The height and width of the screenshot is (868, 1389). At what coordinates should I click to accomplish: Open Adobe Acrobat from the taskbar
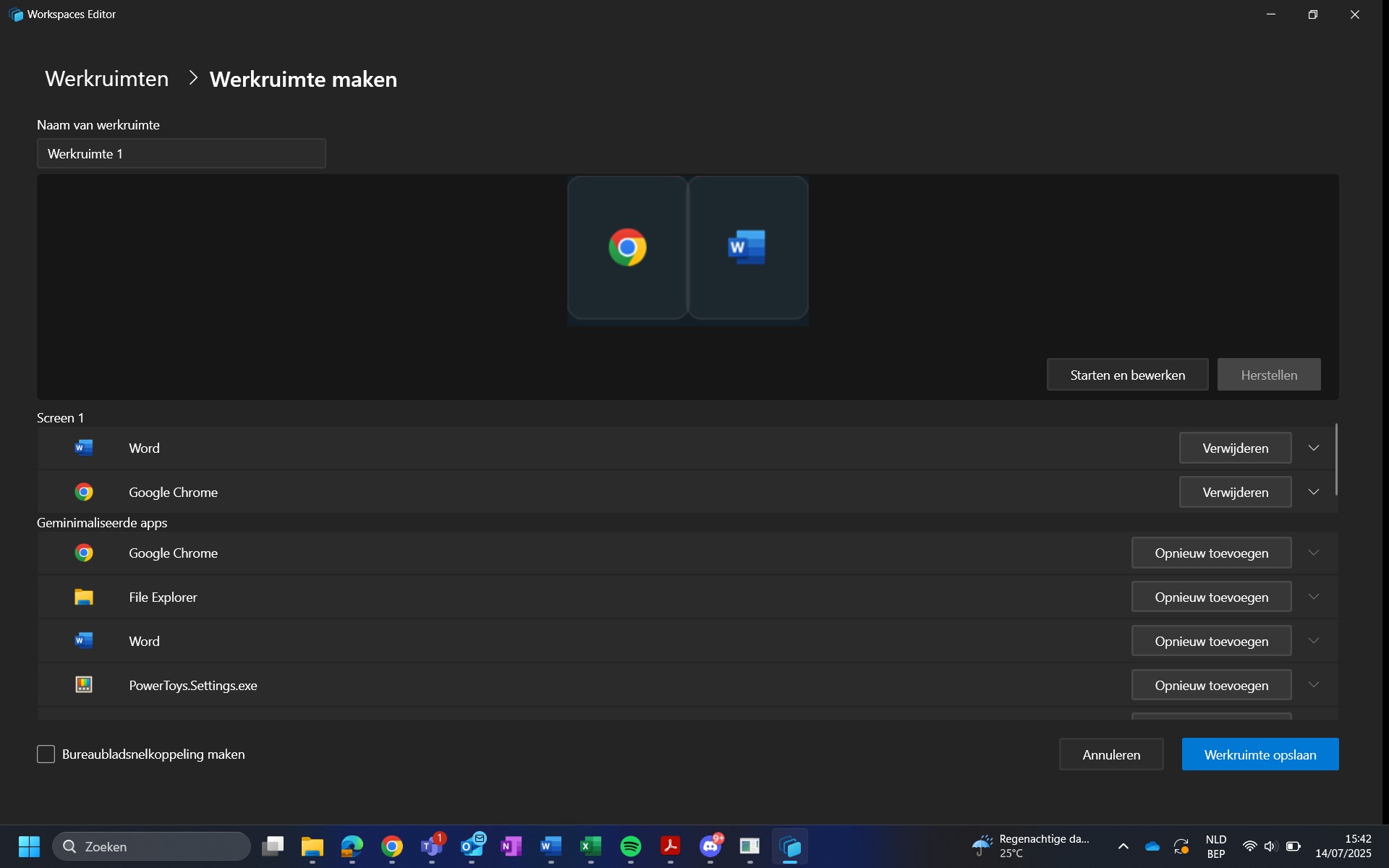pyautogui.click(x=671, y=846)
